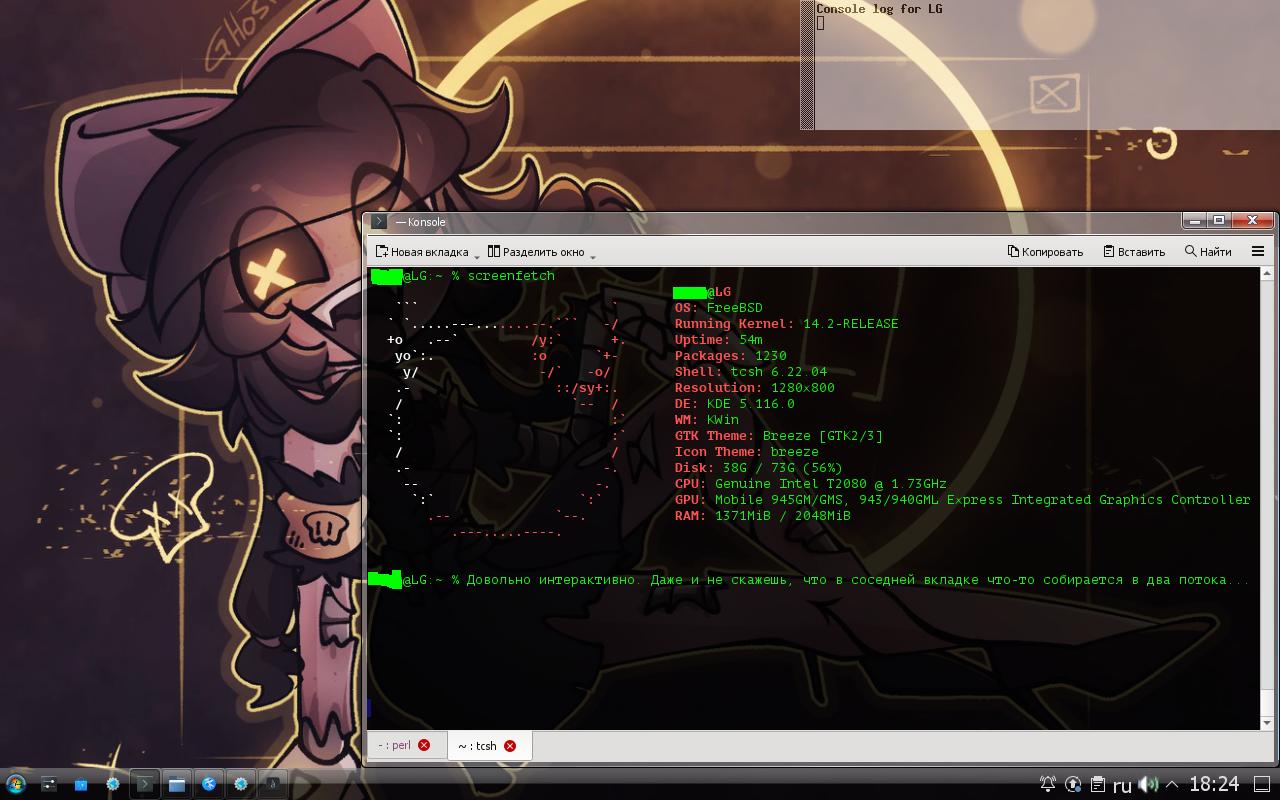Click the 'Вставить' paste button
The width and height of the screenshot is (1280, 800).
point(1134,252)
